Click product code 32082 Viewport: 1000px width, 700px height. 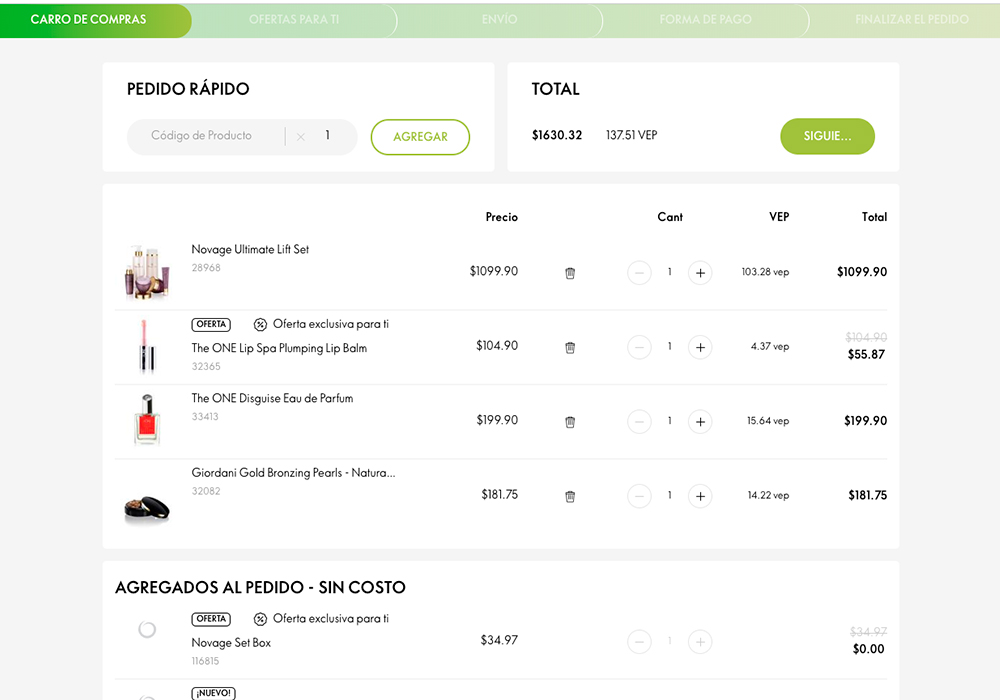tap(206, 491)
